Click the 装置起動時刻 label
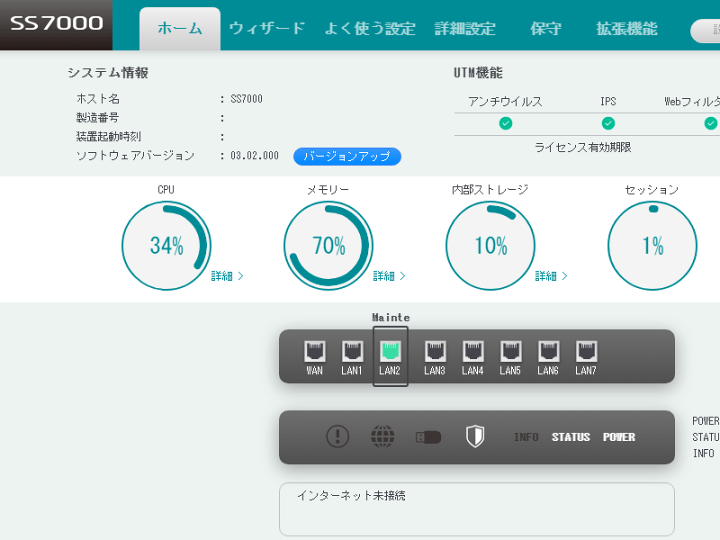This screenshot has height=540, width=720. pyautogui.click(x=108, y=136)
